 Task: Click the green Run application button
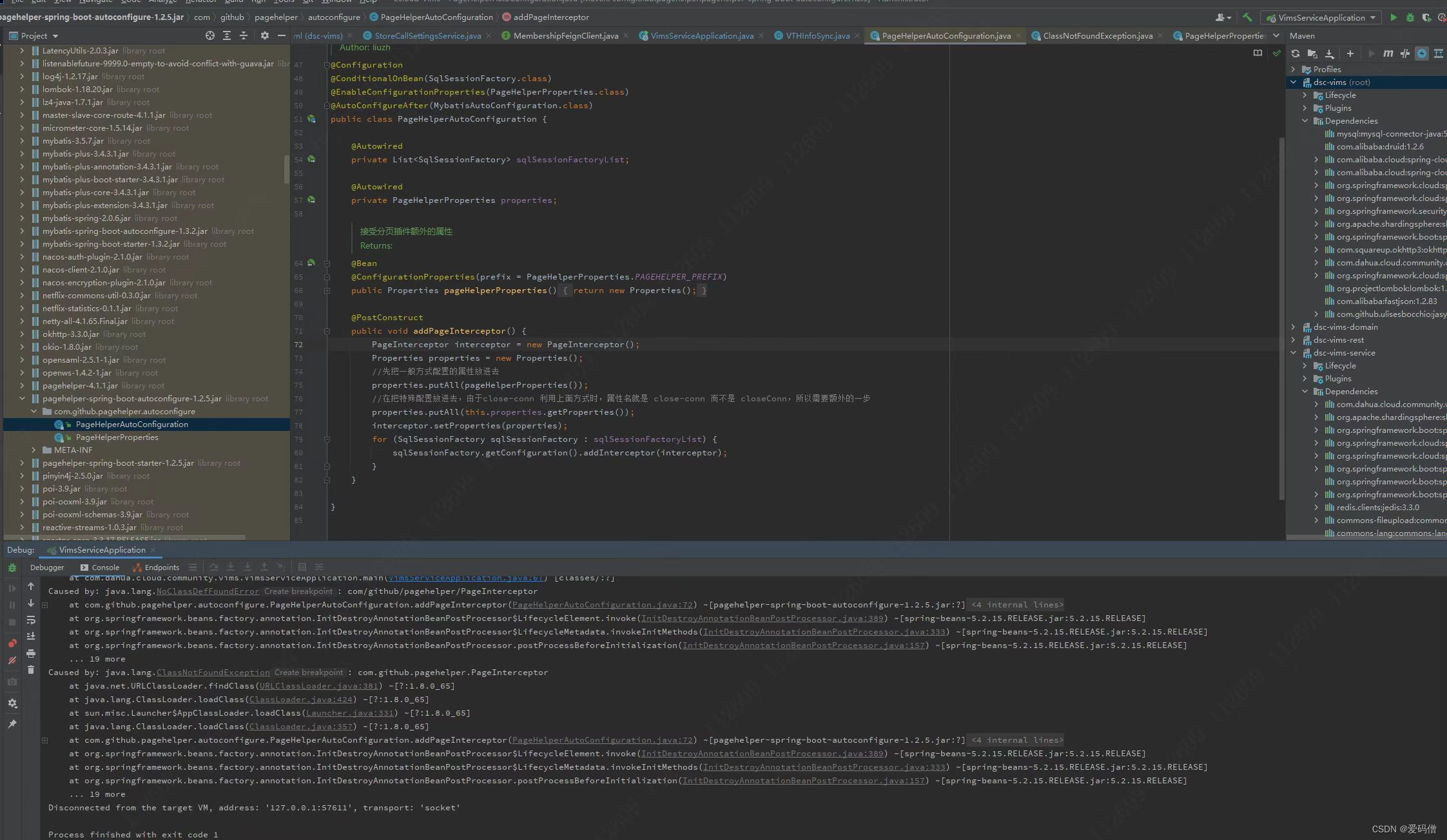[x=1393, y=17]
